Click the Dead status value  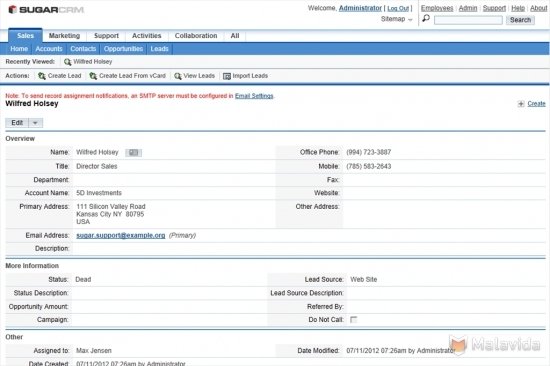pos(83,280)
